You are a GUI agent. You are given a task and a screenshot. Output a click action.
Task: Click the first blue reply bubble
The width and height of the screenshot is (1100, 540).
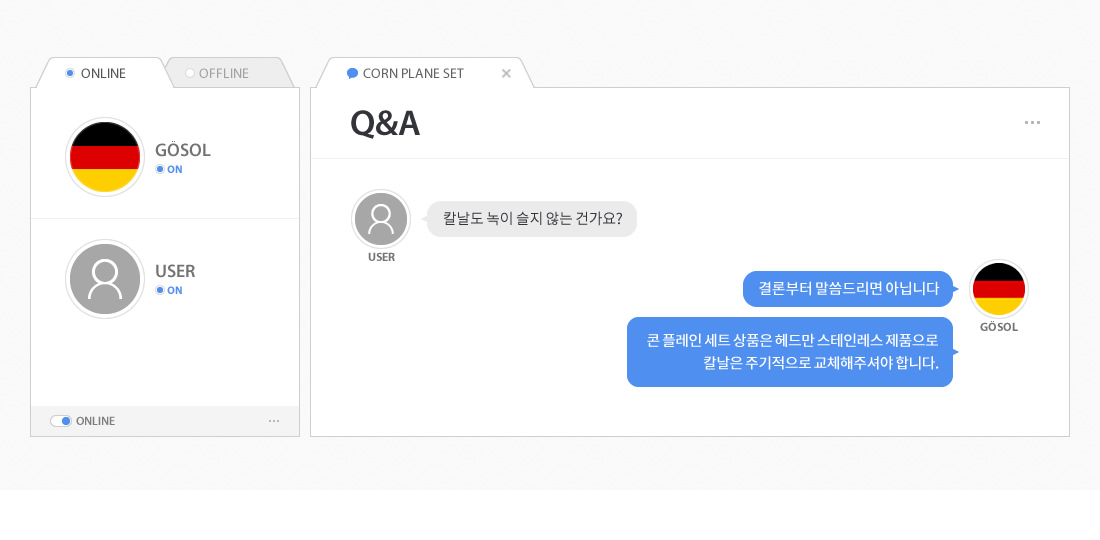(848, 289)
